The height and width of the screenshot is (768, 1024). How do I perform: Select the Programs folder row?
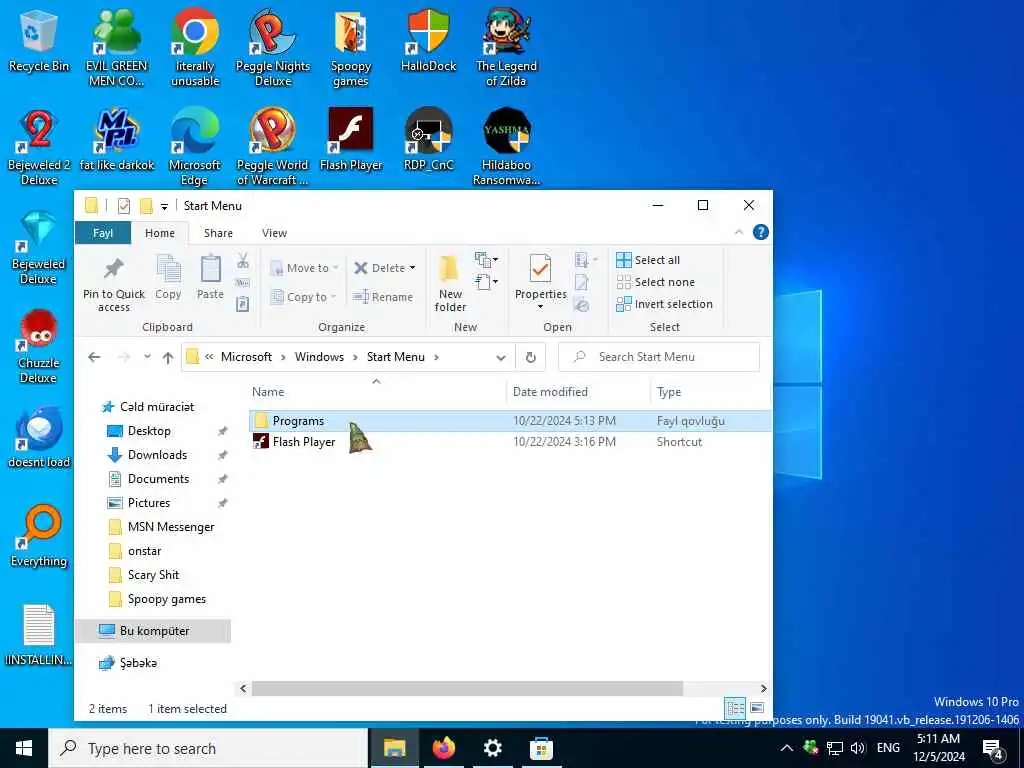(510, 421)
